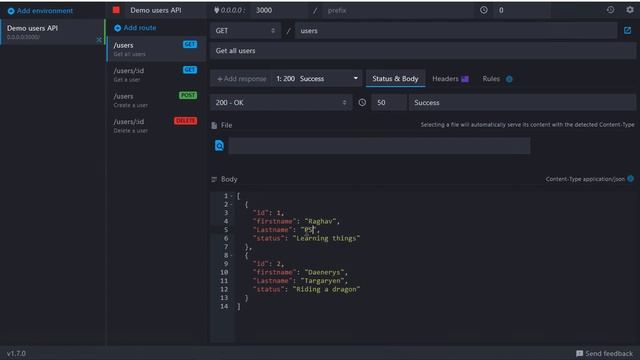Open environment logs clock icon top right

(x=610, y=10)
